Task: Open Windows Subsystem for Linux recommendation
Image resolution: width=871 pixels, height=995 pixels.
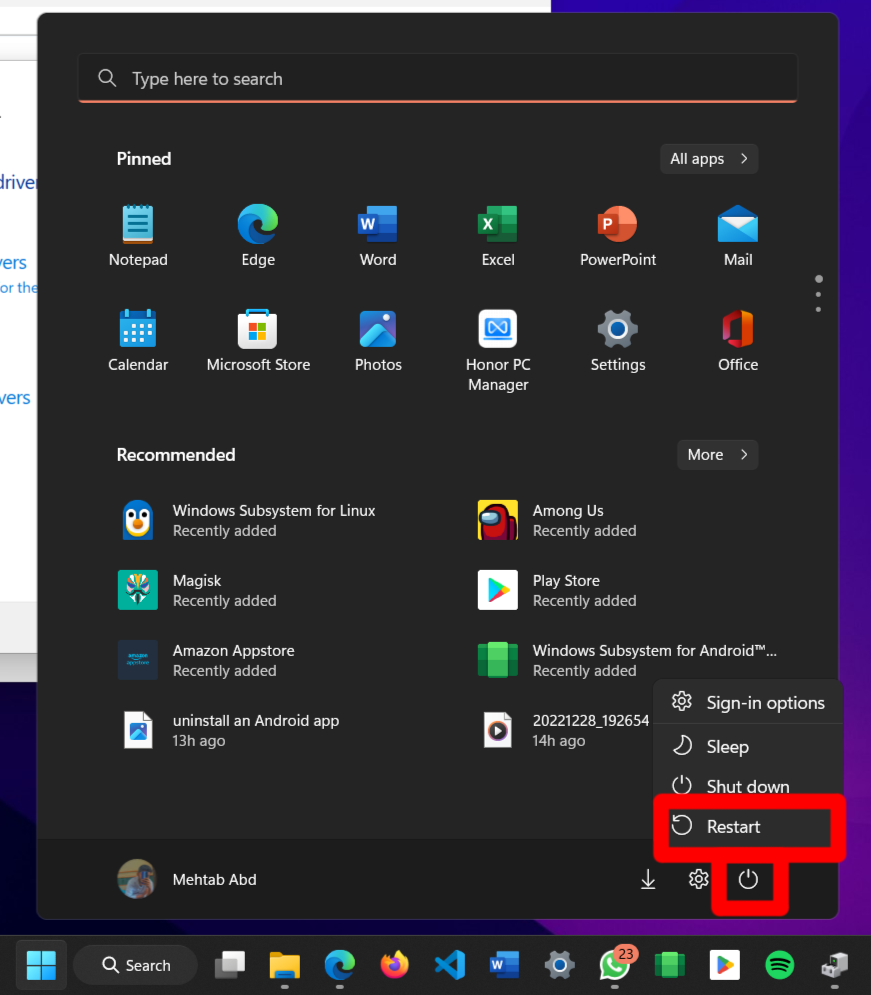Action: click(247, 520)
